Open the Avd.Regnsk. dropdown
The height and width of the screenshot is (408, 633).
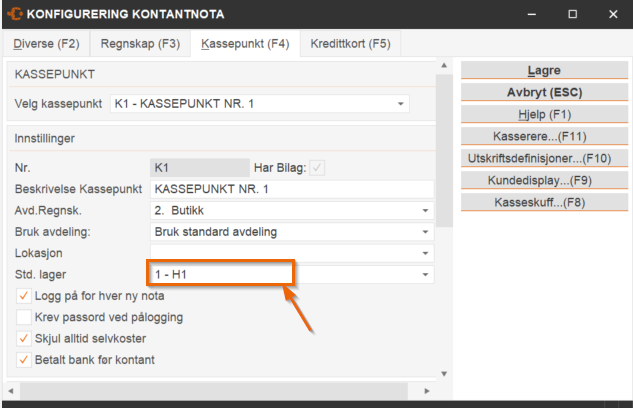point(425,211)
